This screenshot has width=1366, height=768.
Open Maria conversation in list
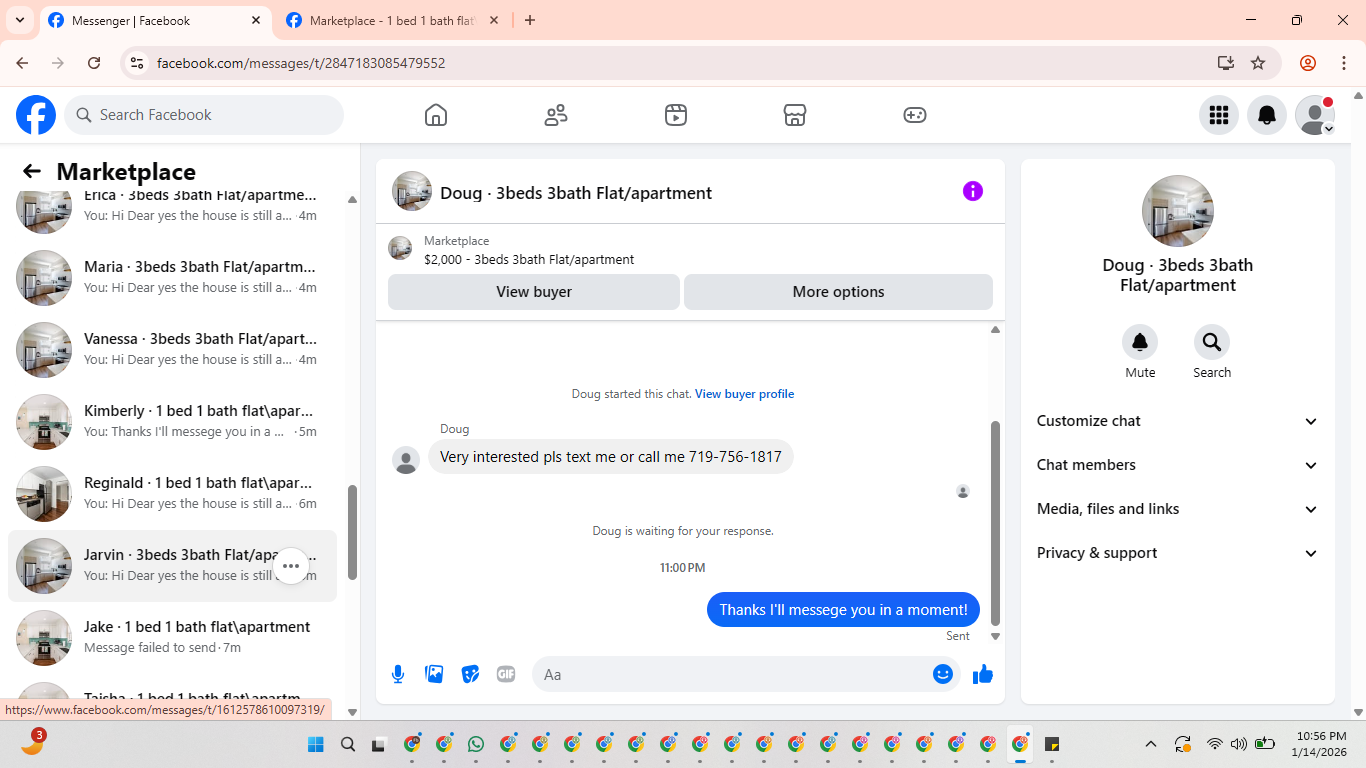[x=172, y=278]
